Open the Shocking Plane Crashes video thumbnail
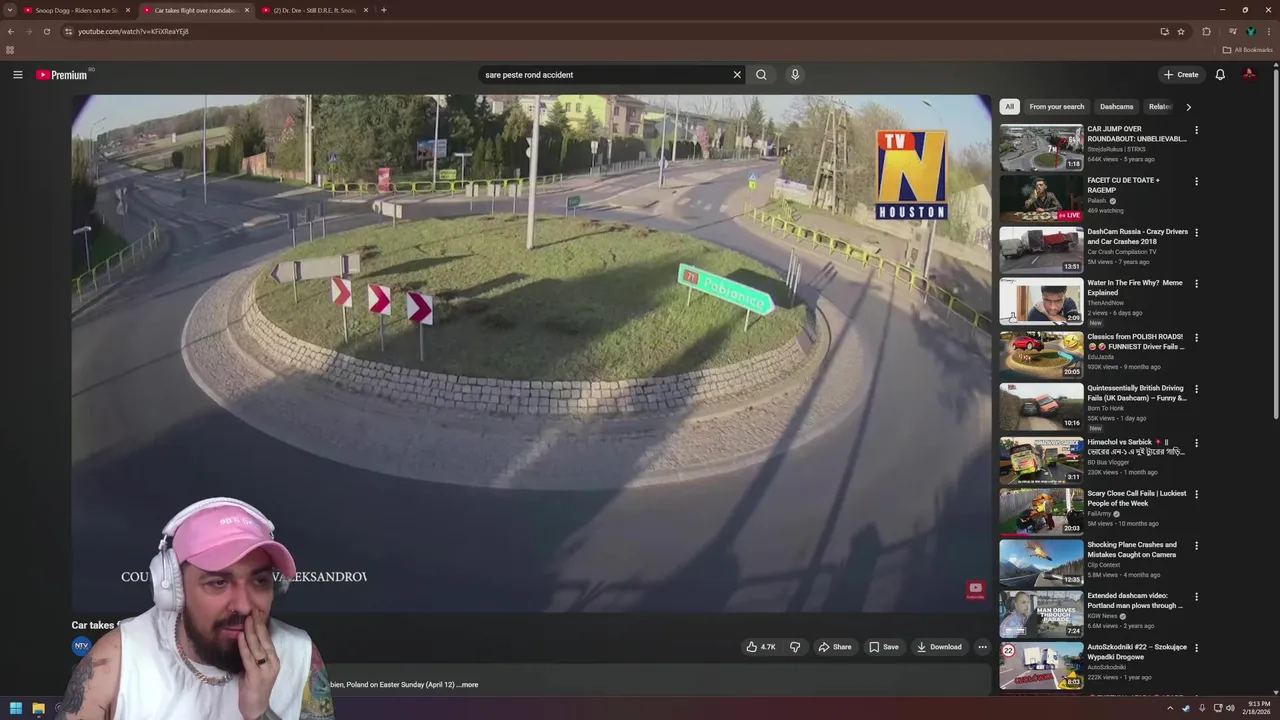1280x720 pixels. click(x=1041, y=563)
